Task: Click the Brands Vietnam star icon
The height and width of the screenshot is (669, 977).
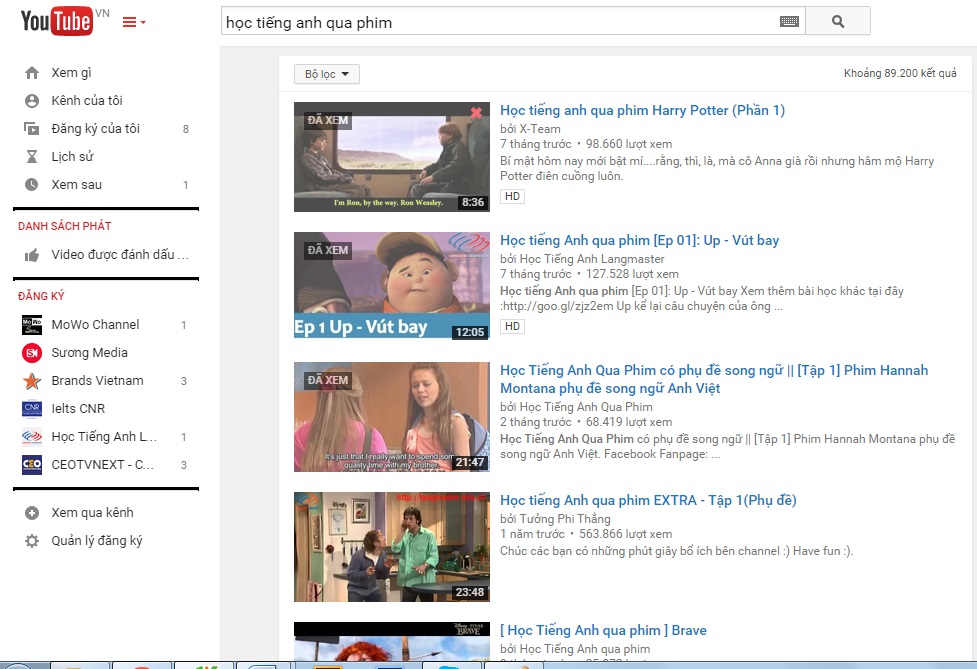Action: 32,381
